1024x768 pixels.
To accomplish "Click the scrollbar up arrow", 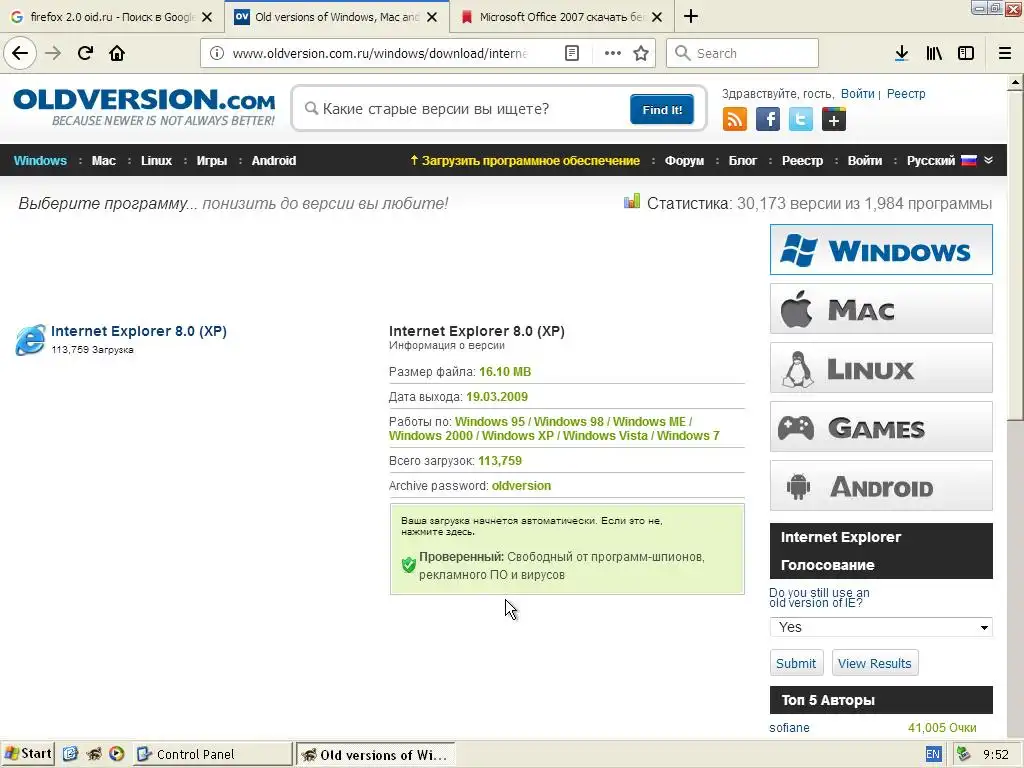I will (x=1016, y=82).
